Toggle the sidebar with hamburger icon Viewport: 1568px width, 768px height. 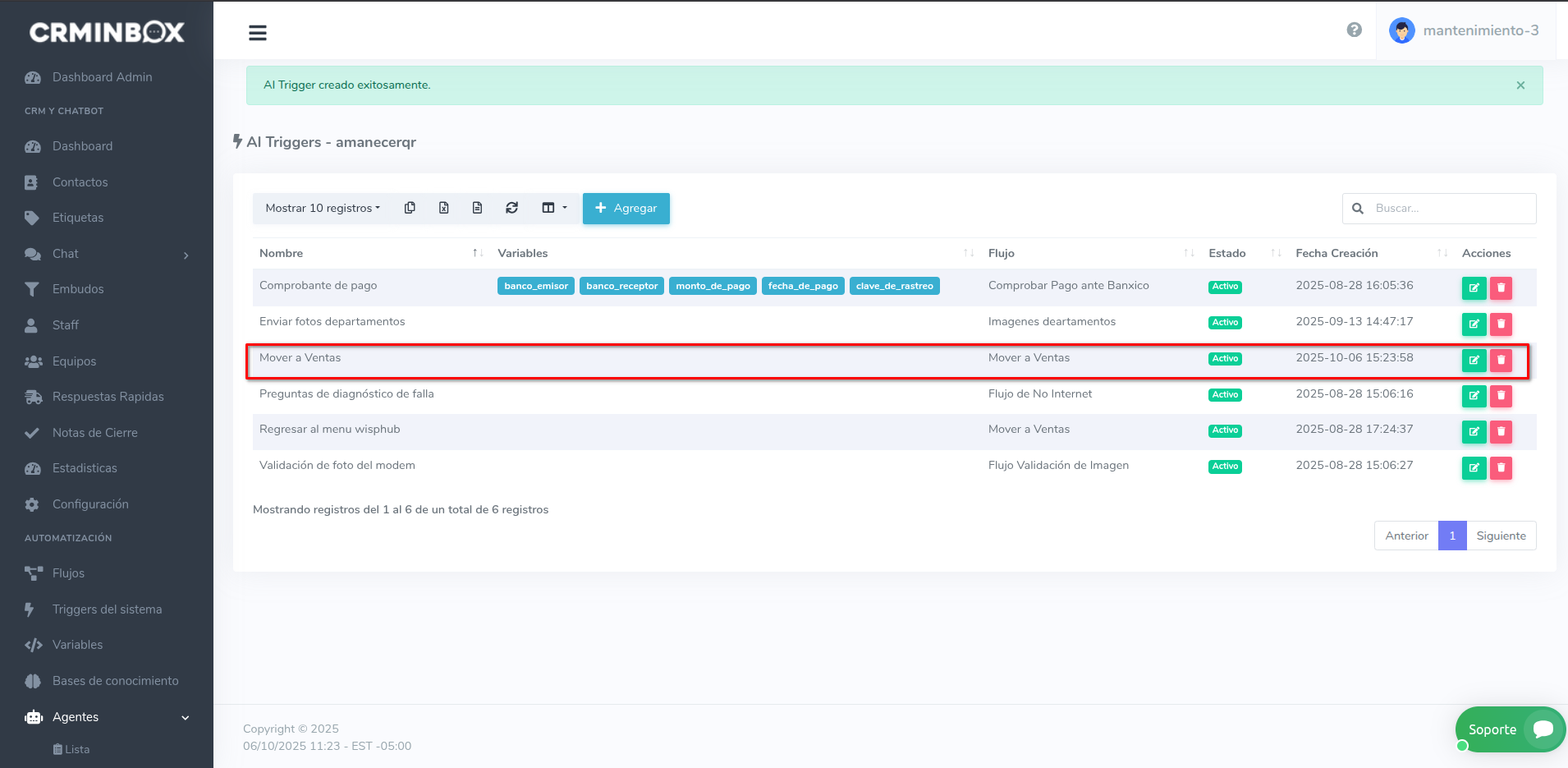pyautogui.click(x=258, y=33)
